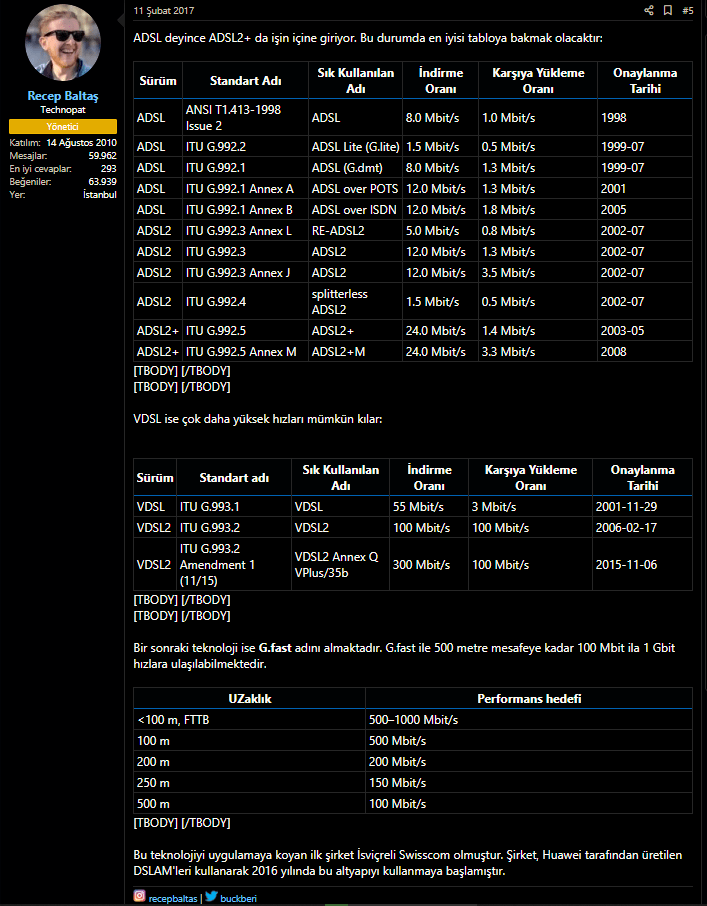
Task: Open buckberi Twitter profile link
Action: (239, 898)
